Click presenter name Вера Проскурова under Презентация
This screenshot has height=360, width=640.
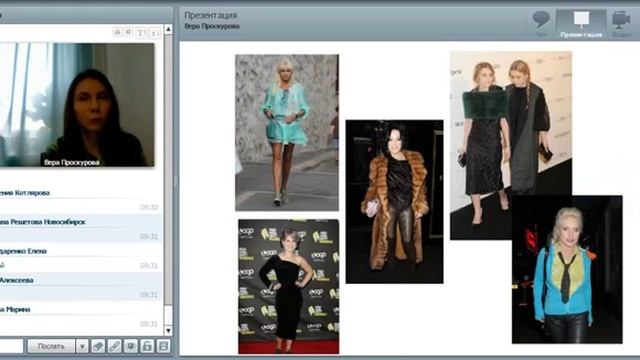tap(212, 26)
